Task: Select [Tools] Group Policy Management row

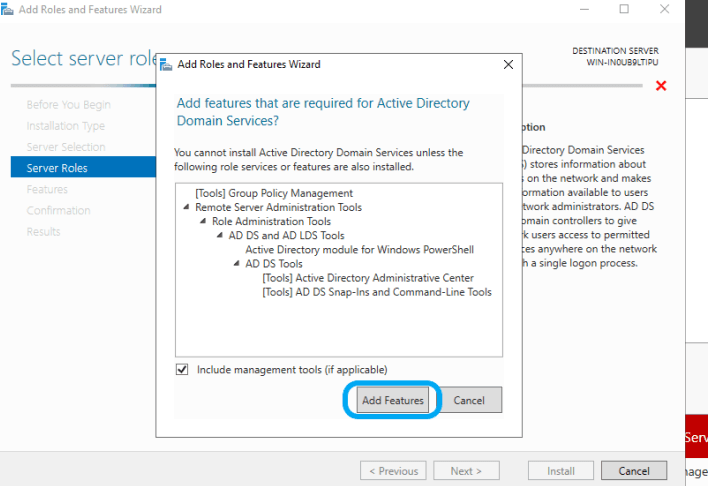Action: click(x=274, y=193)
